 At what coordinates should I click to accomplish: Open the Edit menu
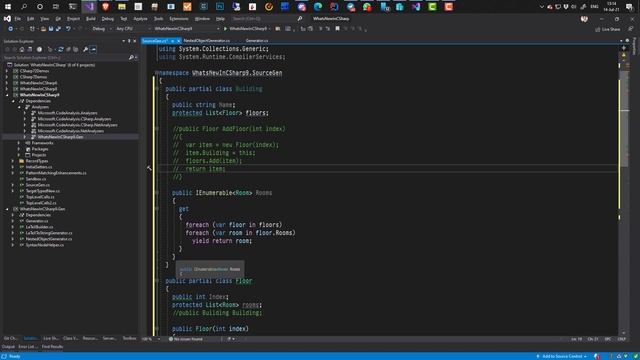click(31, 19)
